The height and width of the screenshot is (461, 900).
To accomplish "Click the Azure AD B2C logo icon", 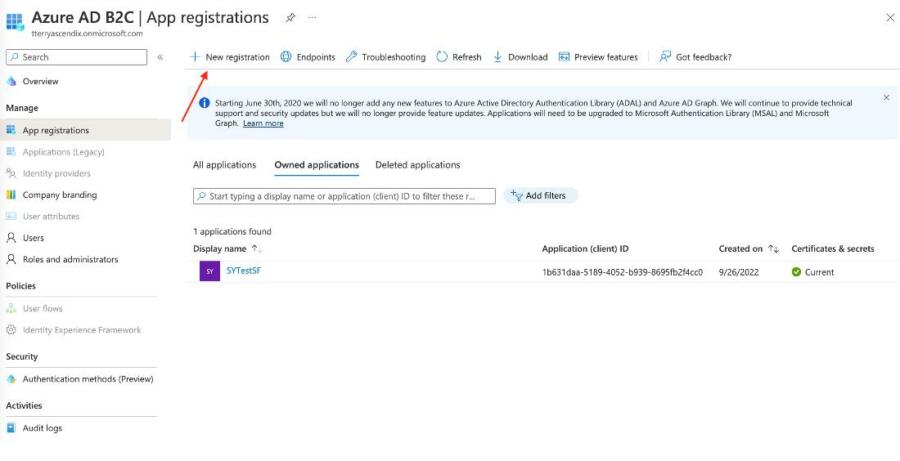I will (15, 22).
